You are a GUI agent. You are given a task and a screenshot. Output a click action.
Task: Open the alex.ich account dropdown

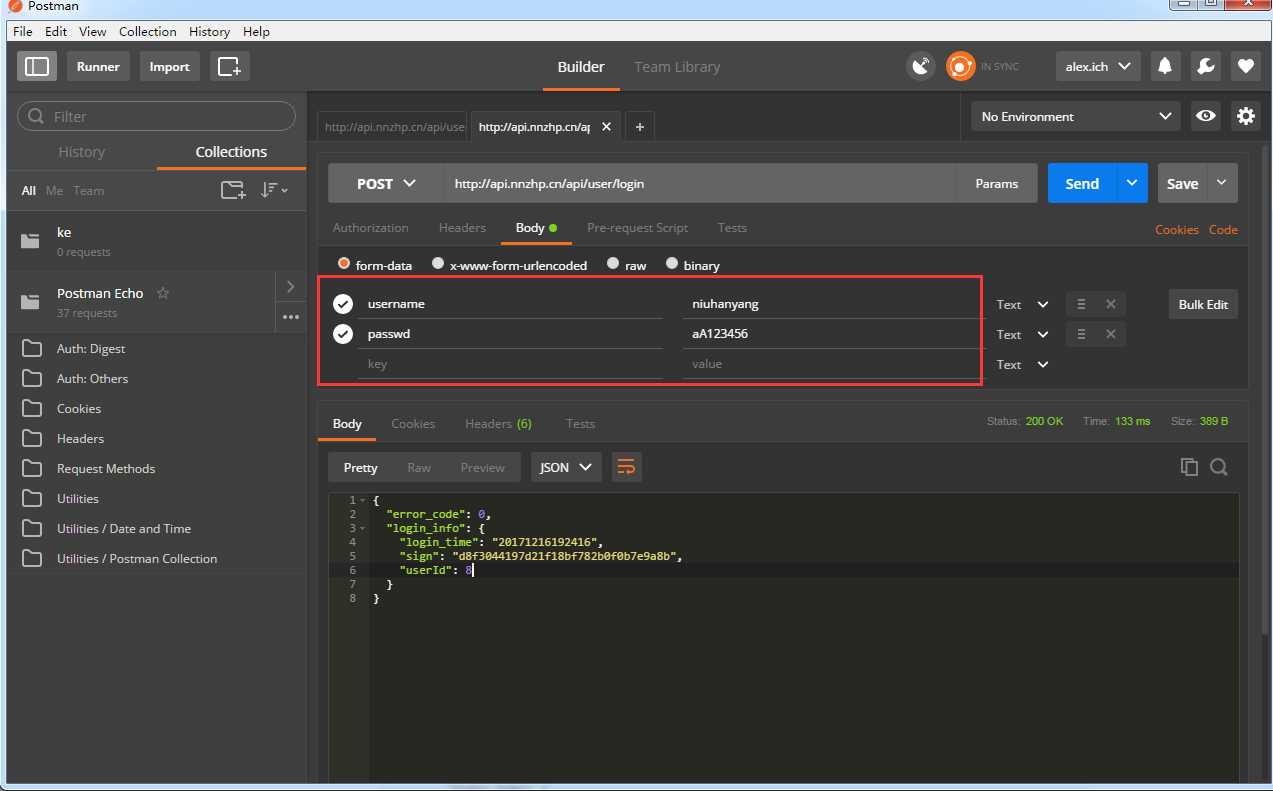click(1098, 67)
